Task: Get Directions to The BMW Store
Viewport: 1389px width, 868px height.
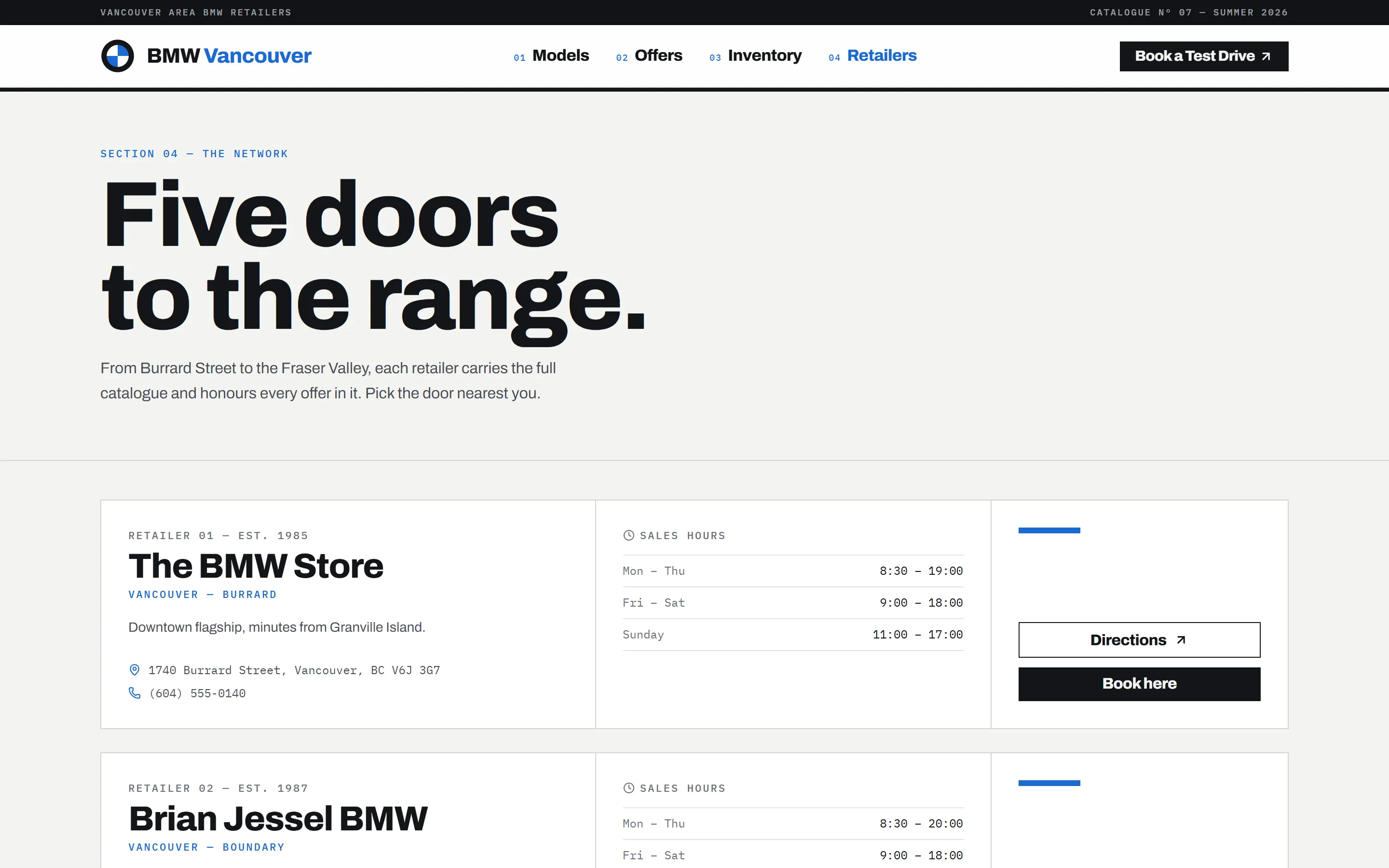Action: [1139, 639]
